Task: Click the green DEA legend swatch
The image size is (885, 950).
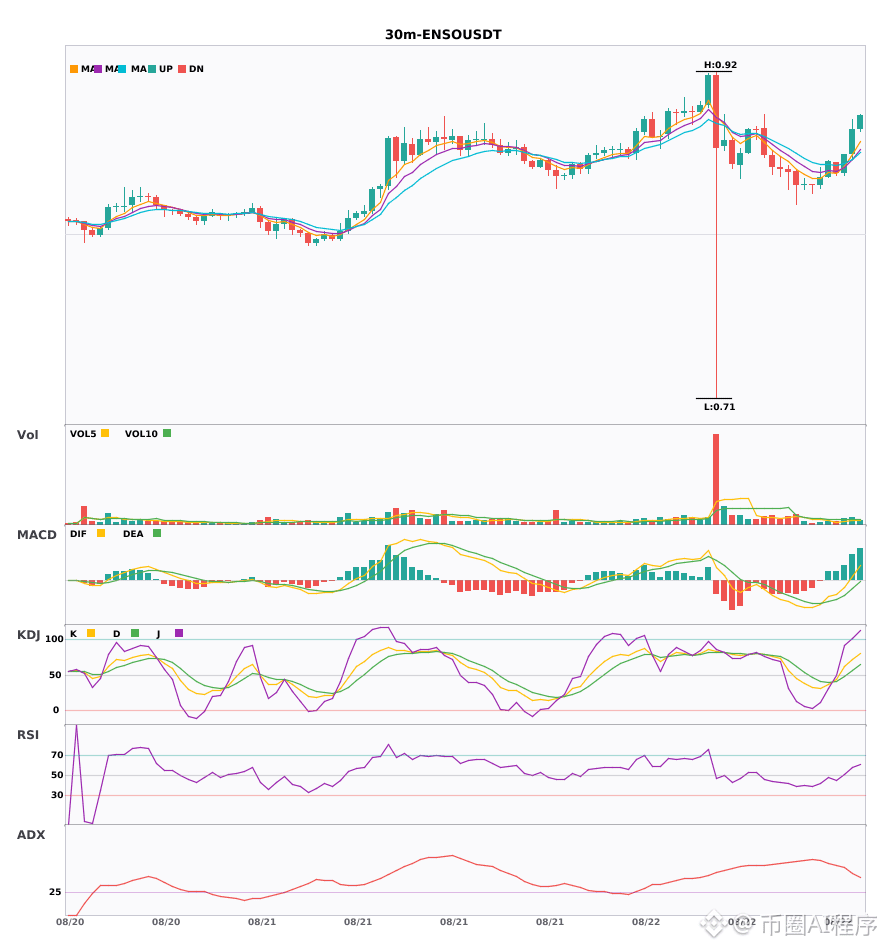Action: 157,533
